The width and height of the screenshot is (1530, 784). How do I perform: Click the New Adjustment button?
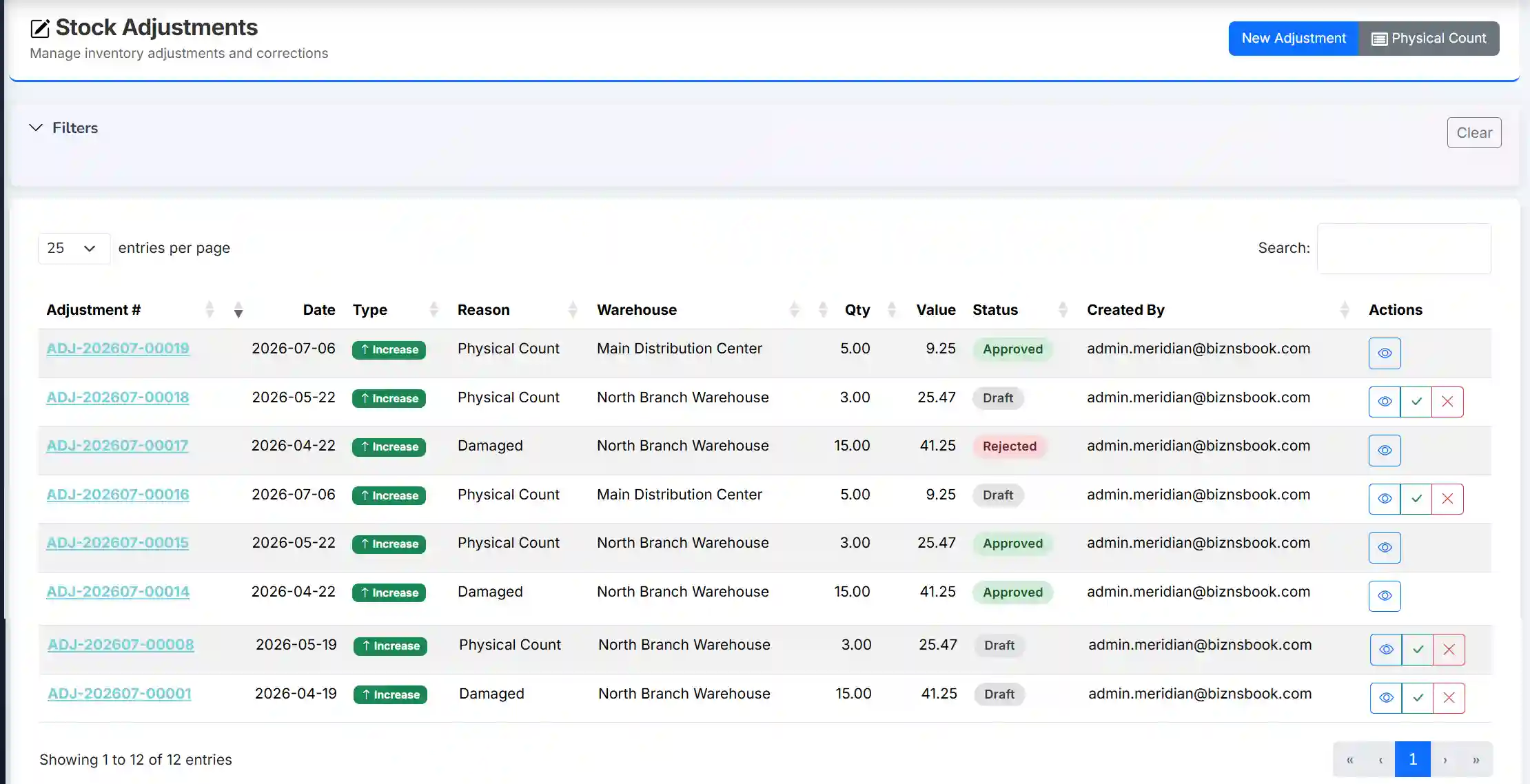[1293, 39]
